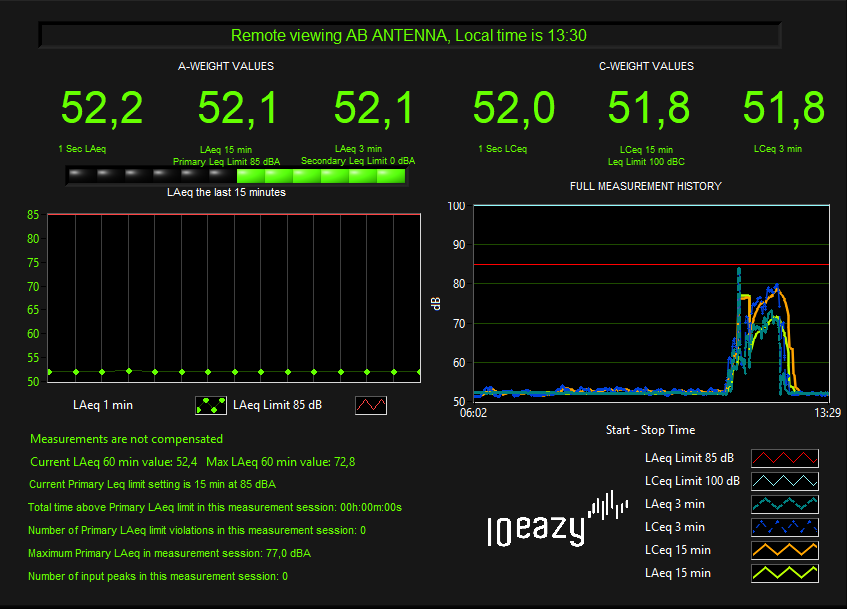Select the yellow LAeq 15 min legend swatch
This screenshot has width=847, height=611.
(x=784, y=573)
